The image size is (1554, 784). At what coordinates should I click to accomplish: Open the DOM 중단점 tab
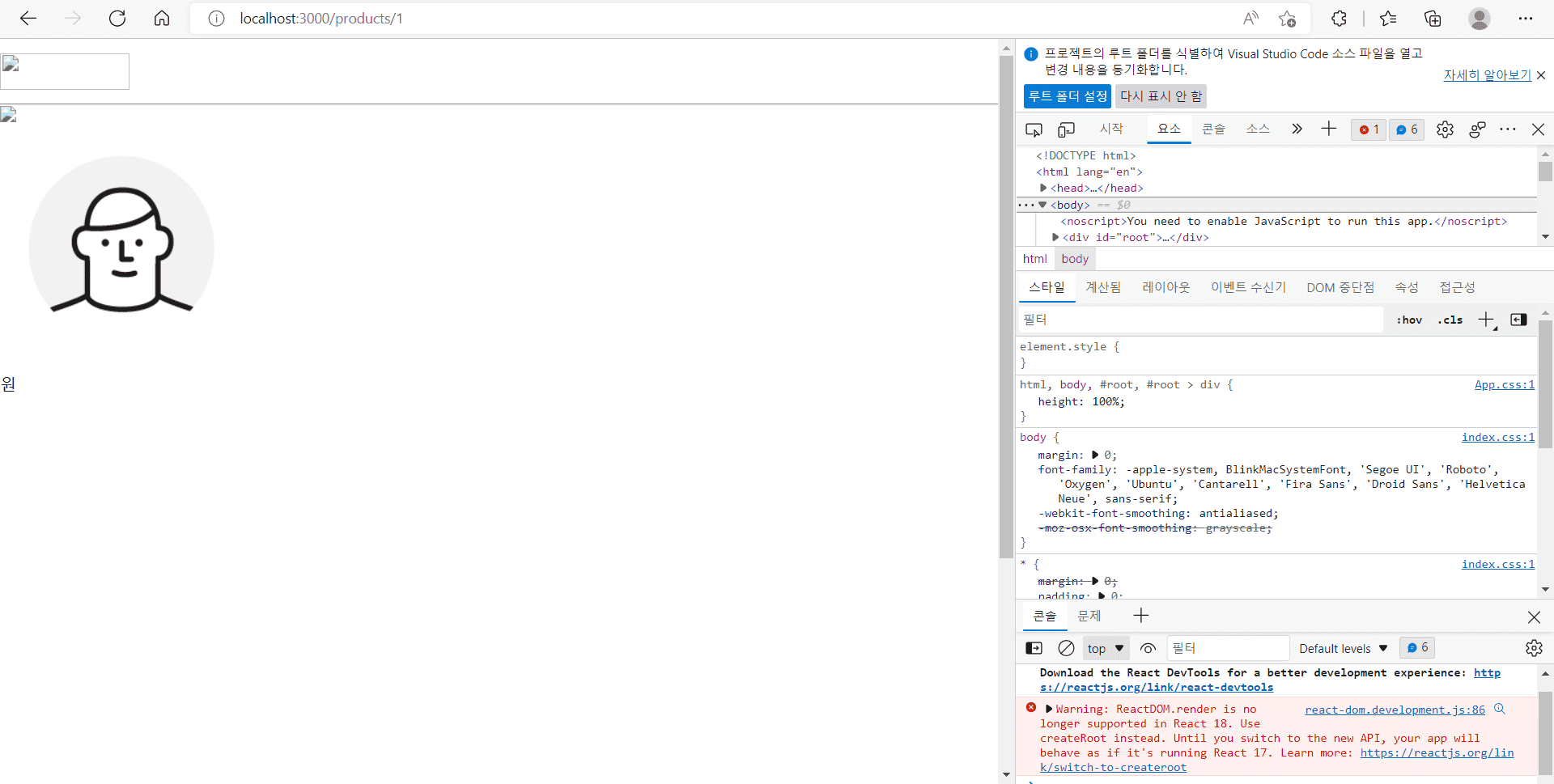click(1340, 287)
